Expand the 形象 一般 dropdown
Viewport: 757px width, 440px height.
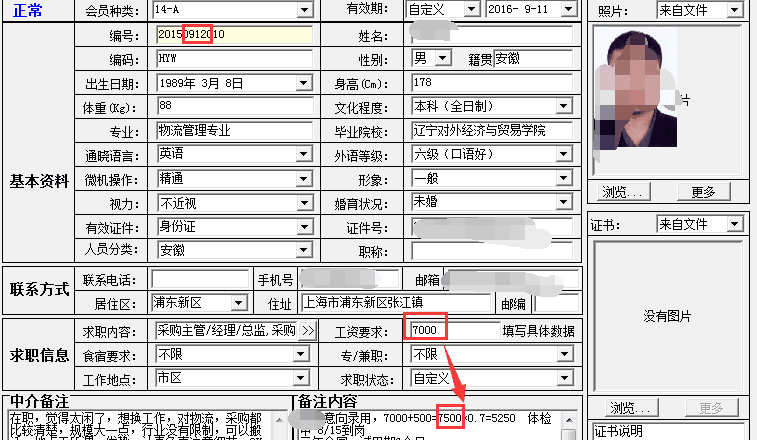point(563,179)
